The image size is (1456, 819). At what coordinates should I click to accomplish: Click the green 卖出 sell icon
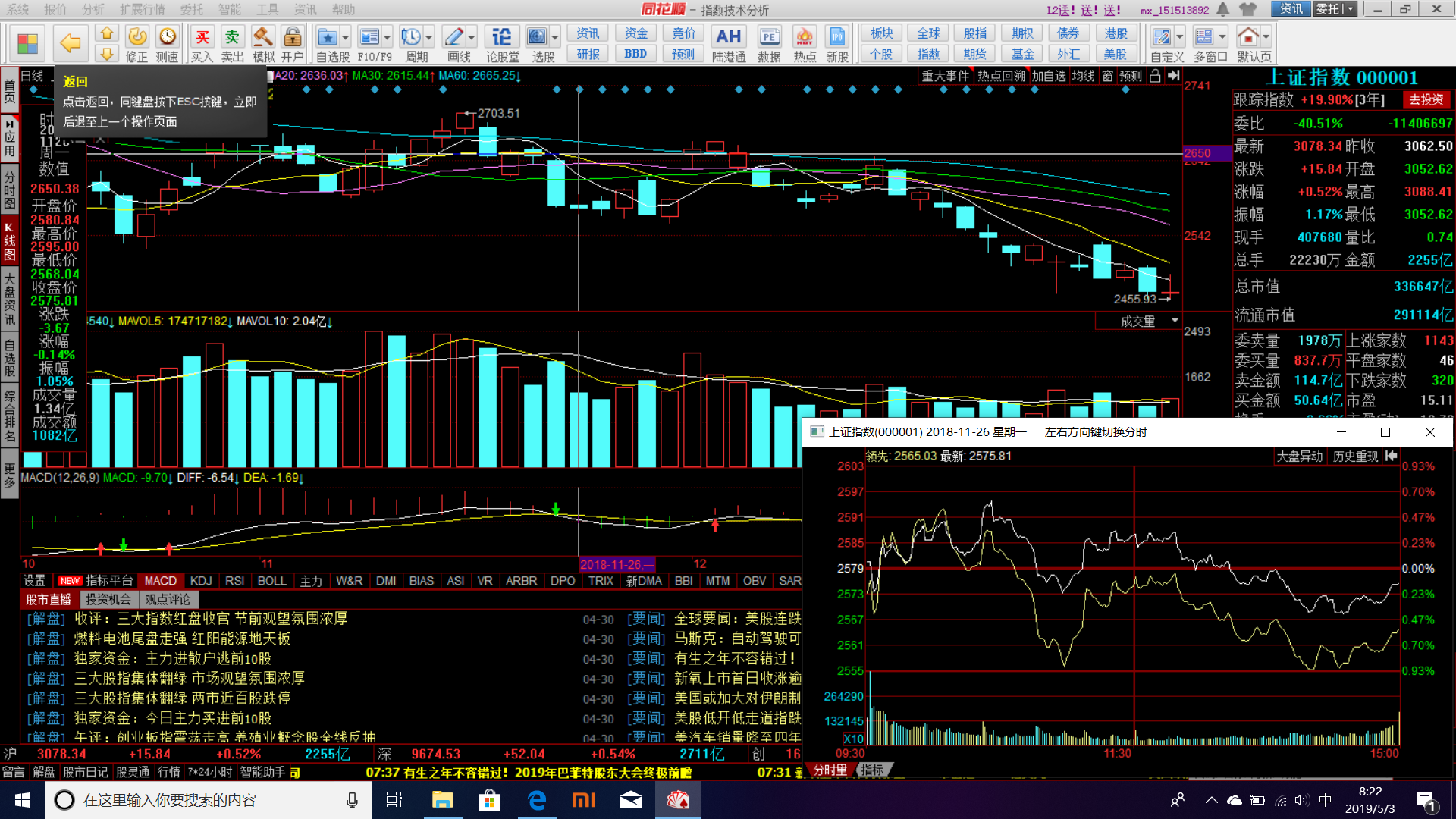[x=232, y=36]
